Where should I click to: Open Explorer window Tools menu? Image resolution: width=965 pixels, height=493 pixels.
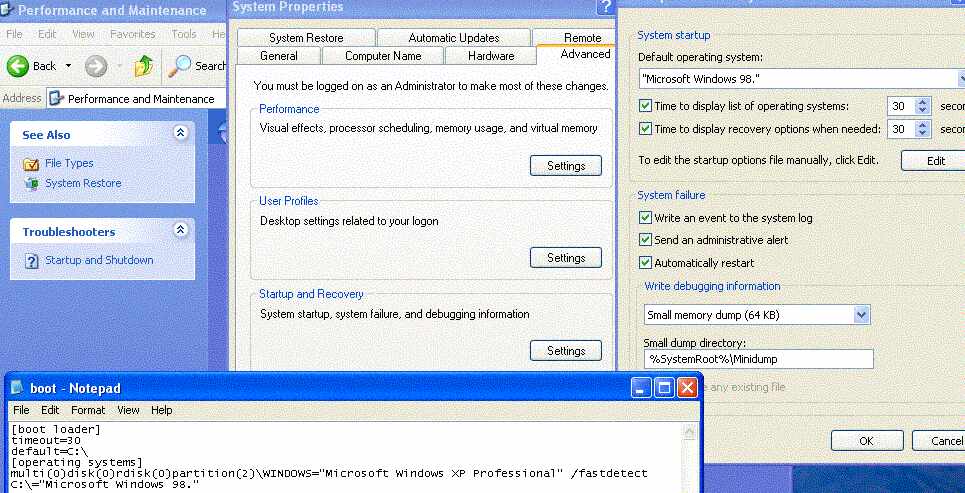[x=183, y=34]
